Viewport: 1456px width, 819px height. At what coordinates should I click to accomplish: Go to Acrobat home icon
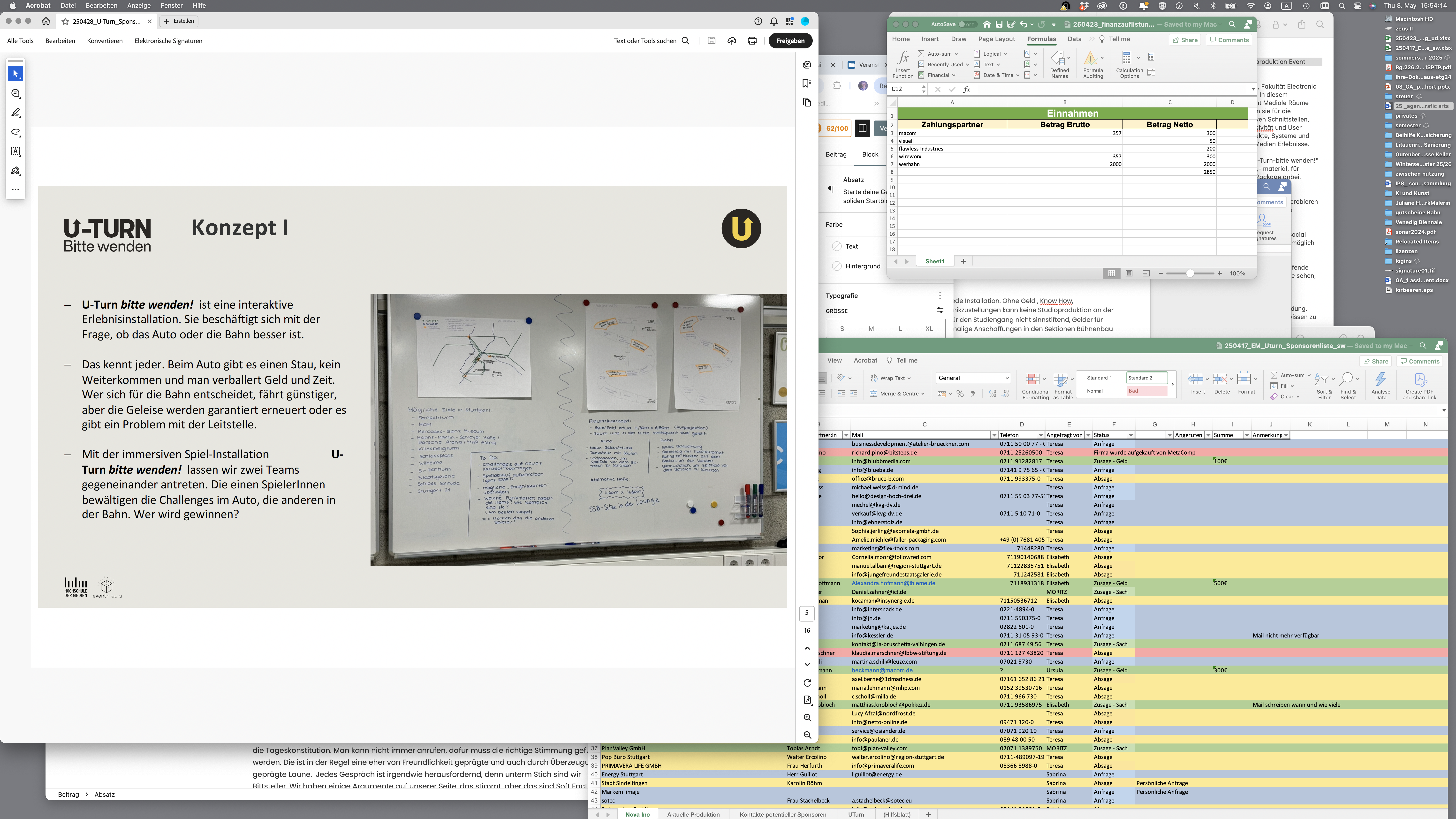(x=46, y=21)
